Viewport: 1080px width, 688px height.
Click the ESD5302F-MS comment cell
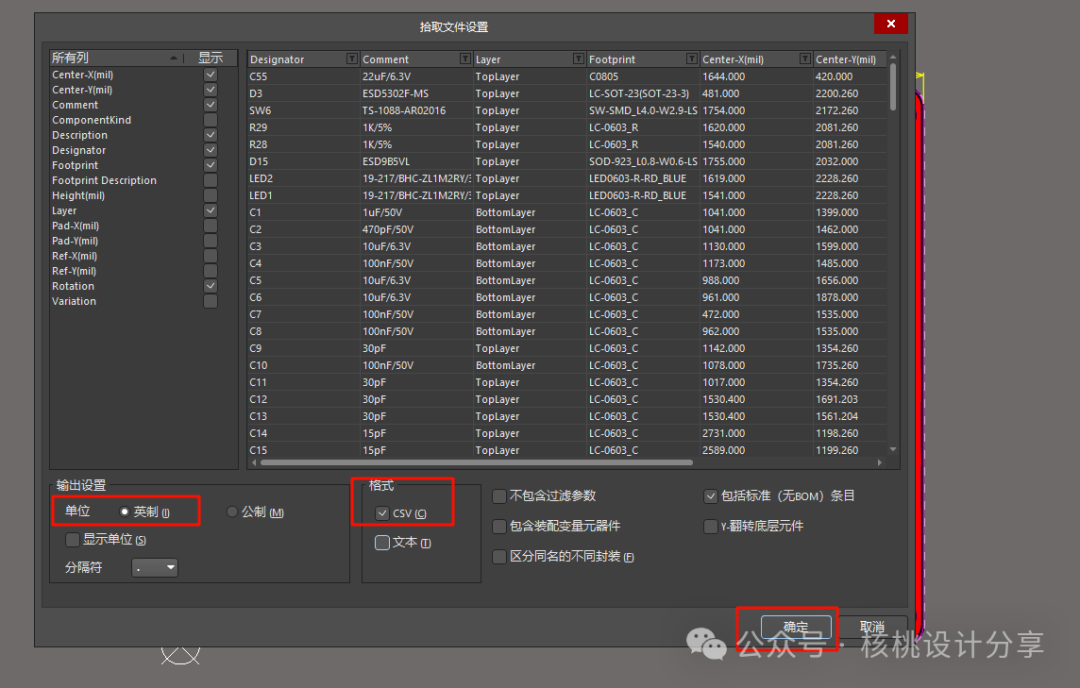[417, 93]
